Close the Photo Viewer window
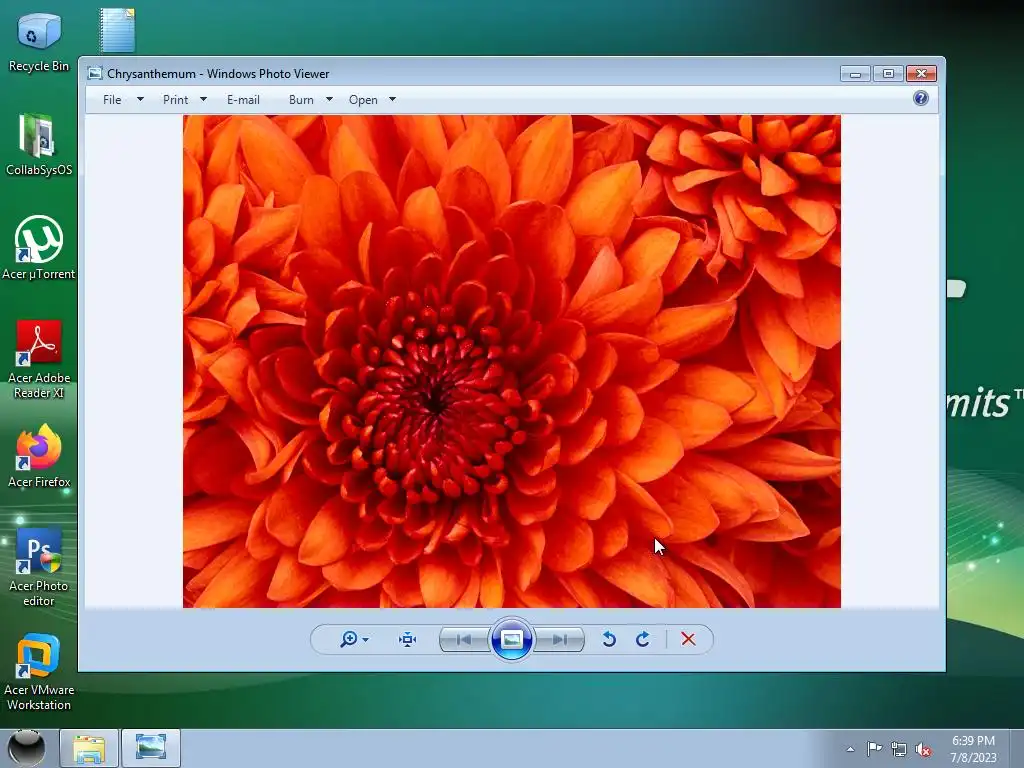This screenshot has height=768, width=1024. tap(921, 74)
